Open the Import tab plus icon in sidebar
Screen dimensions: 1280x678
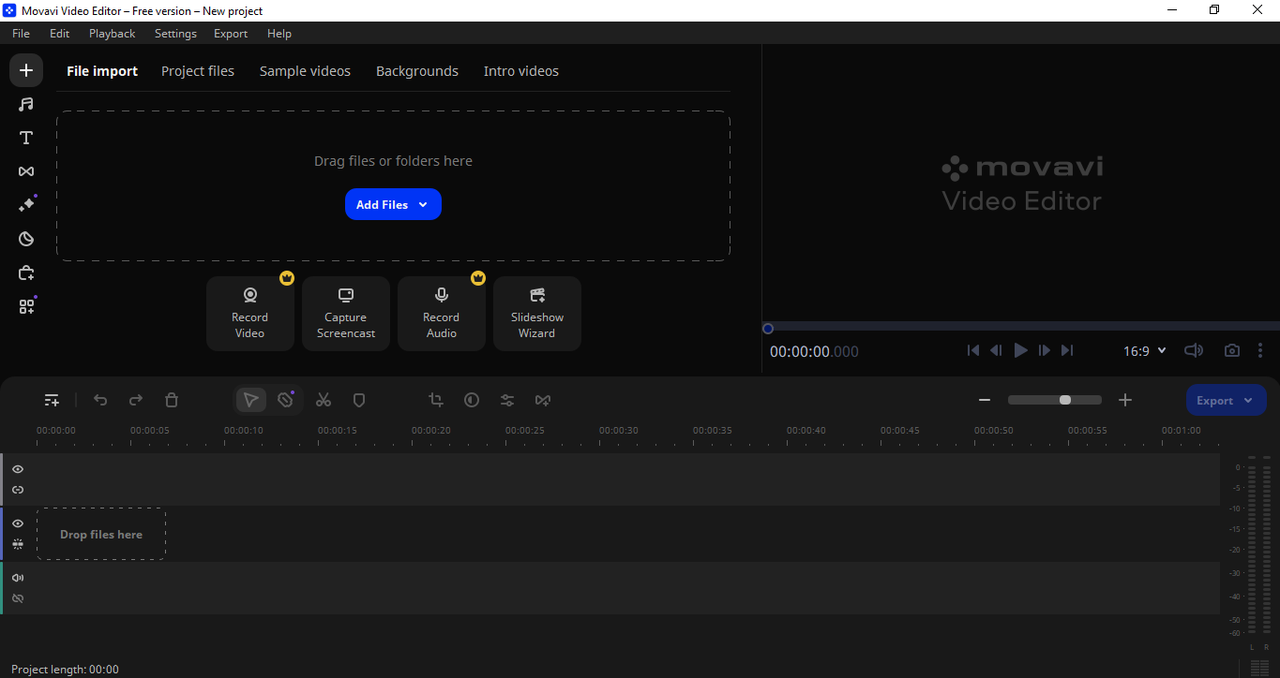pos(26,70)
